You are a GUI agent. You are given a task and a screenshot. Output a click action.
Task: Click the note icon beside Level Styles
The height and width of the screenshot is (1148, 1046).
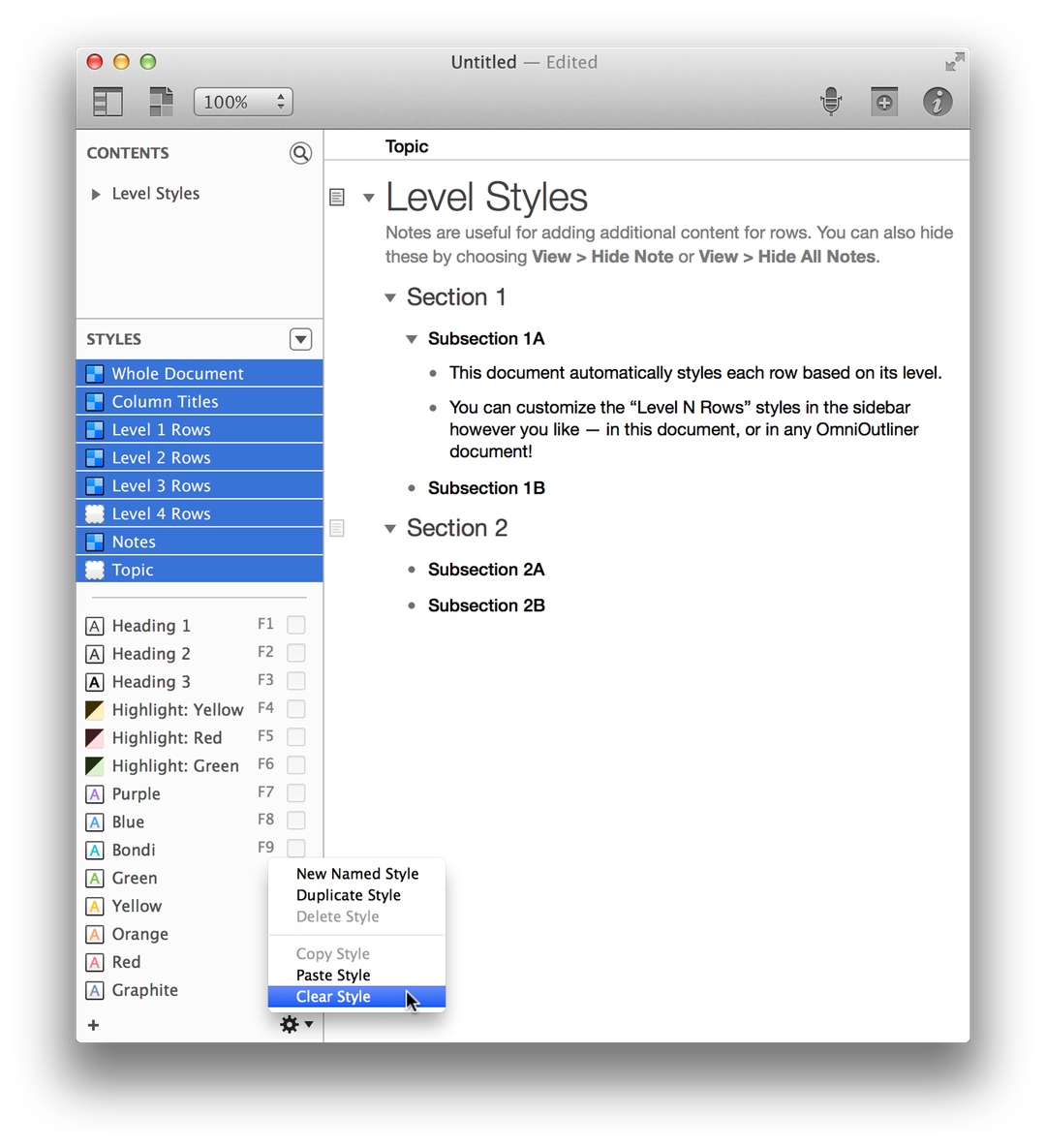click(337, 197)
